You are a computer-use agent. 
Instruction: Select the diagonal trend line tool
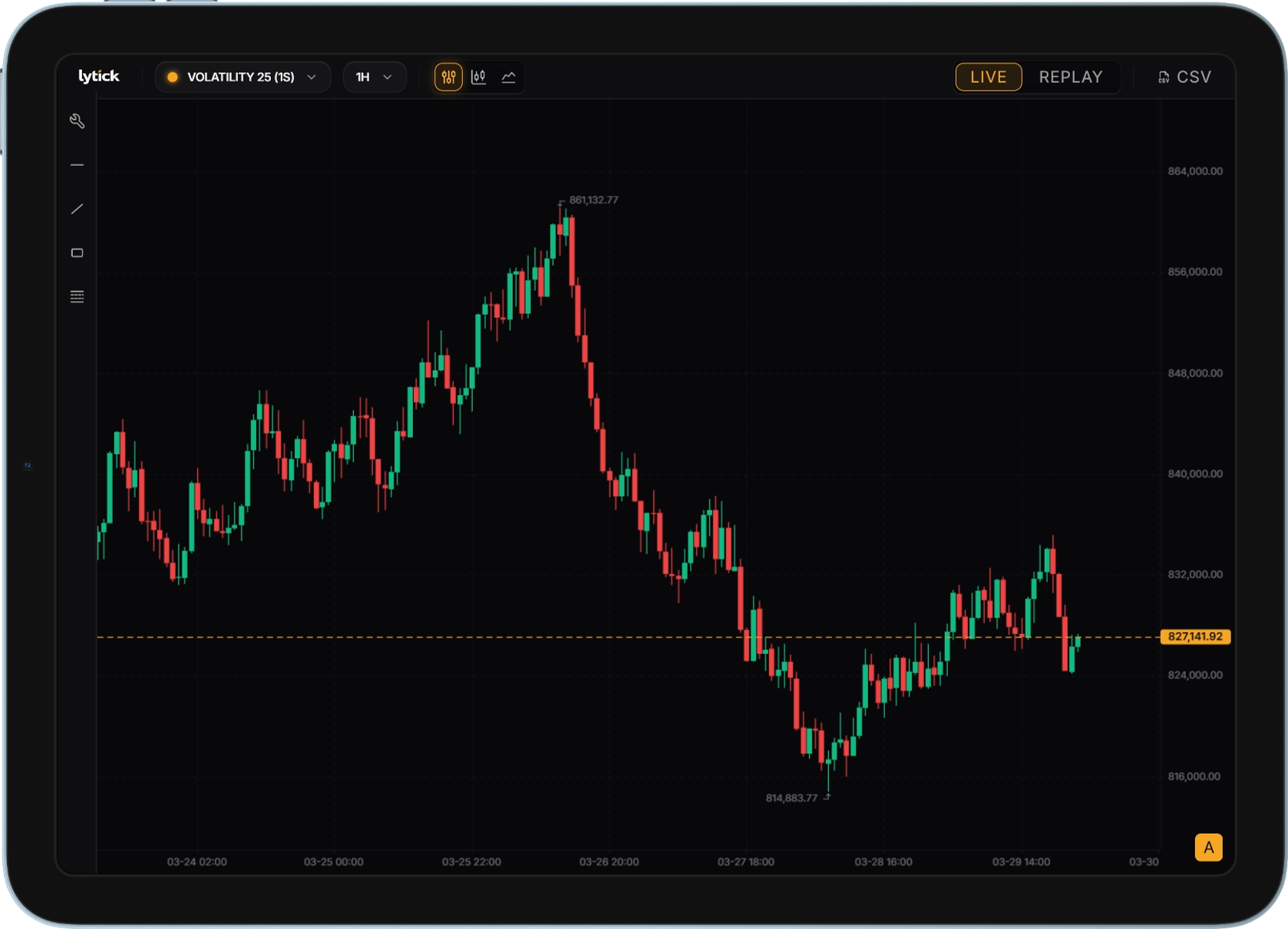(77, 209)
